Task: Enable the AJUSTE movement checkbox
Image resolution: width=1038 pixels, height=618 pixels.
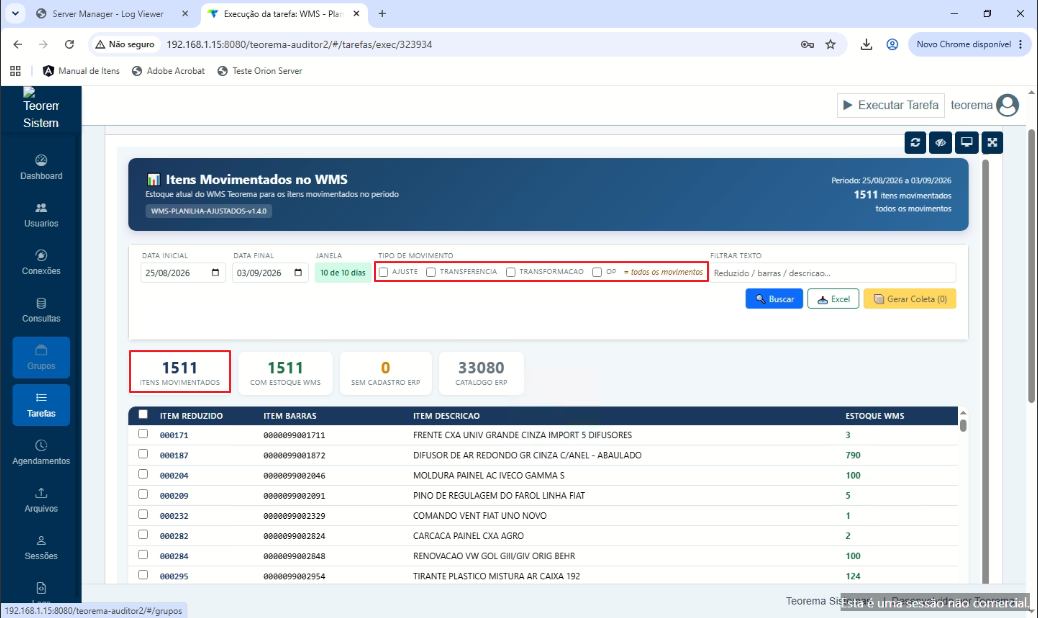Action: [383, 272]
